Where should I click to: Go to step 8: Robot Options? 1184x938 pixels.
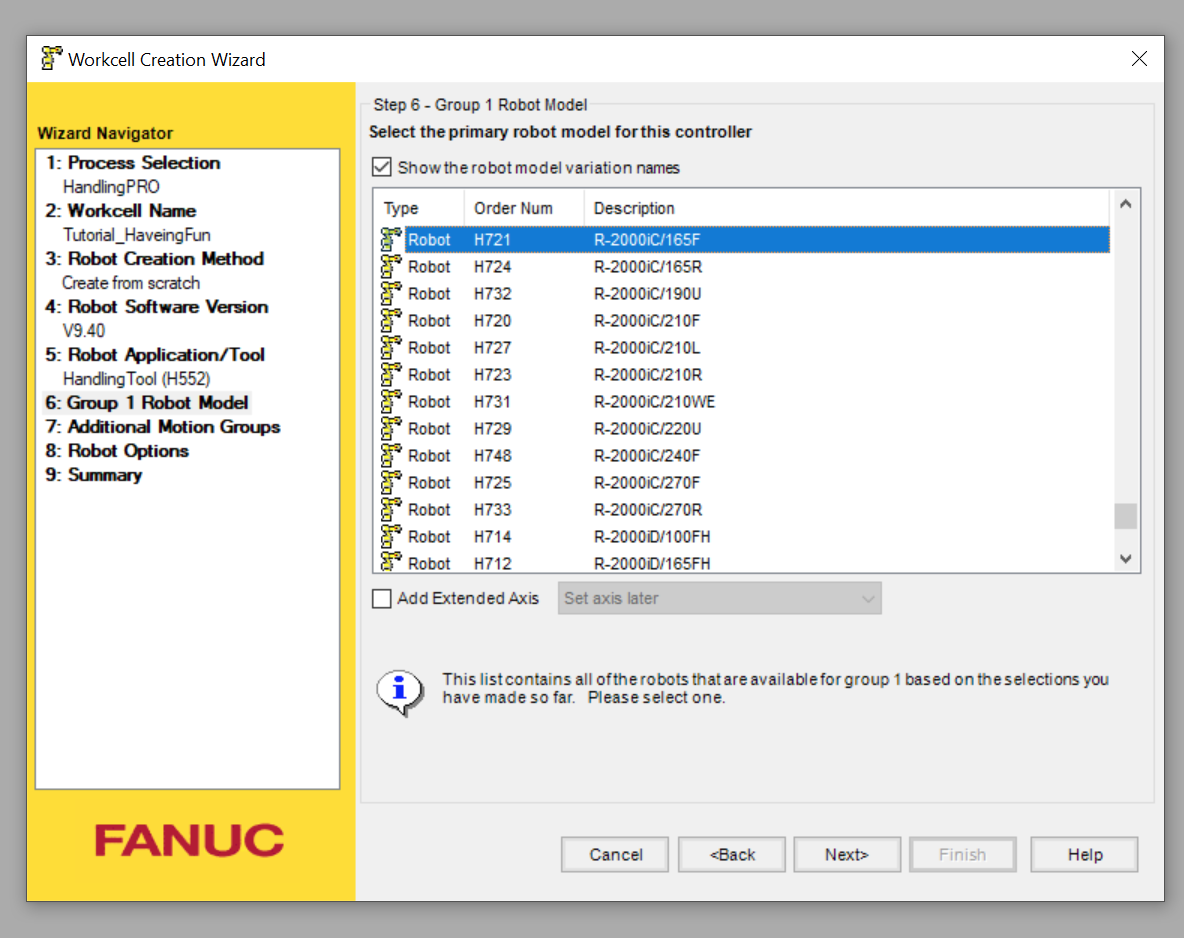pyautogui.click(x=117, y=451)
